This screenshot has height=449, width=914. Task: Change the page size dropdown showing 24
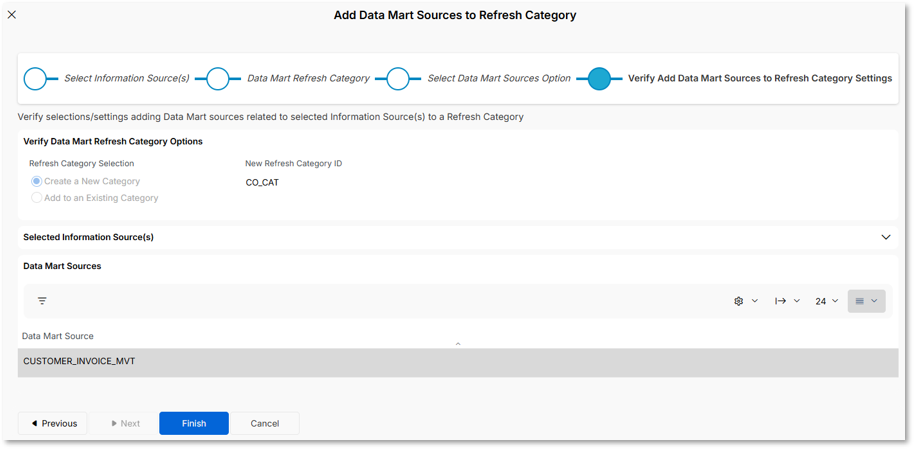pyautogui.click(x=827, y=301)
